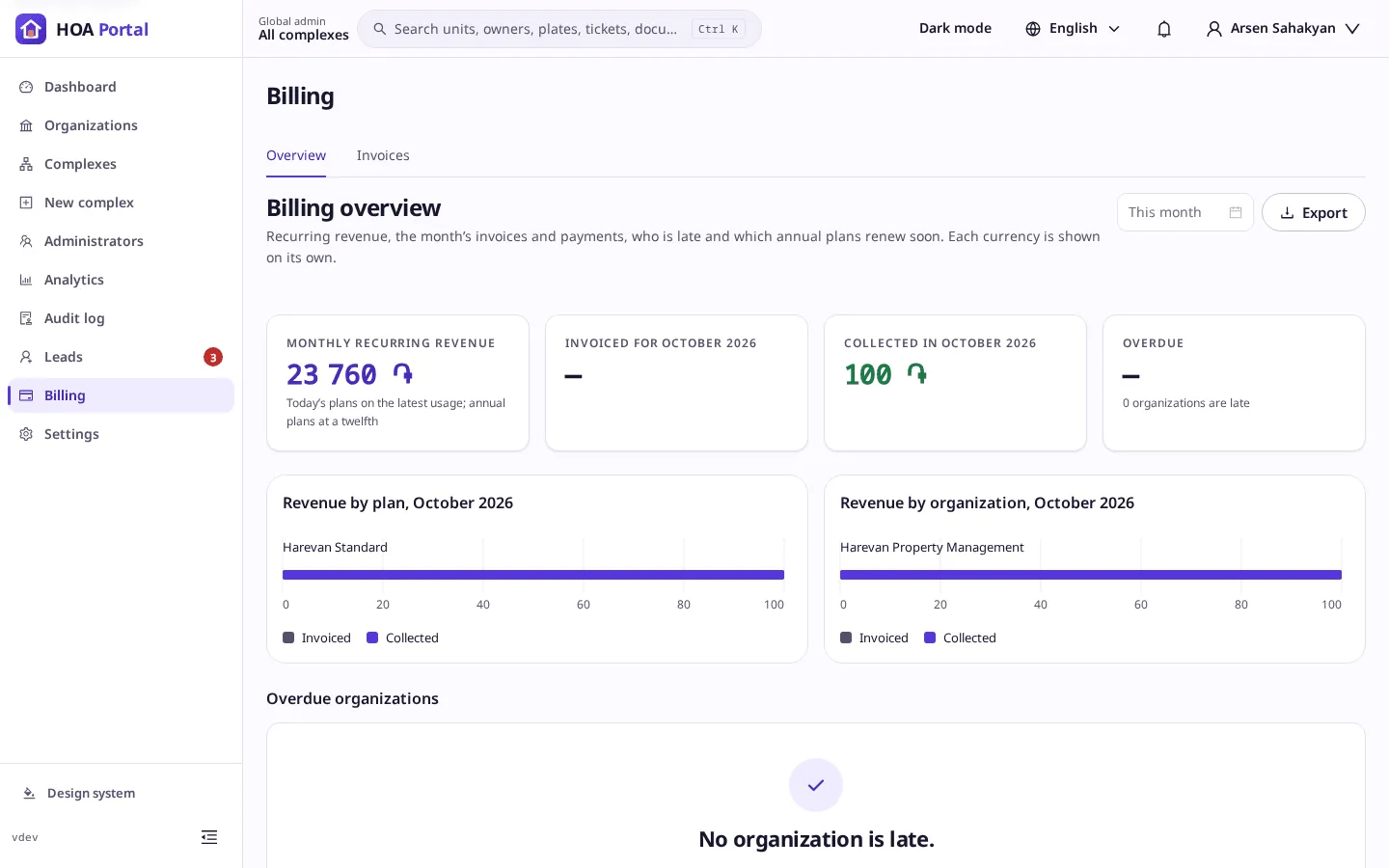Click the Analytics chart icon
Viewport: 1389px width, 868px height.
click(x=26, y=280)
